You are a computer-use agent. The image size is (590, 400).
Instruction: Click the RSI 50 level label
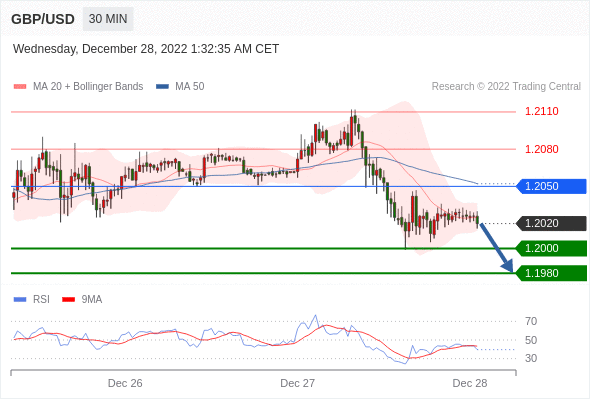pos(531,340)
